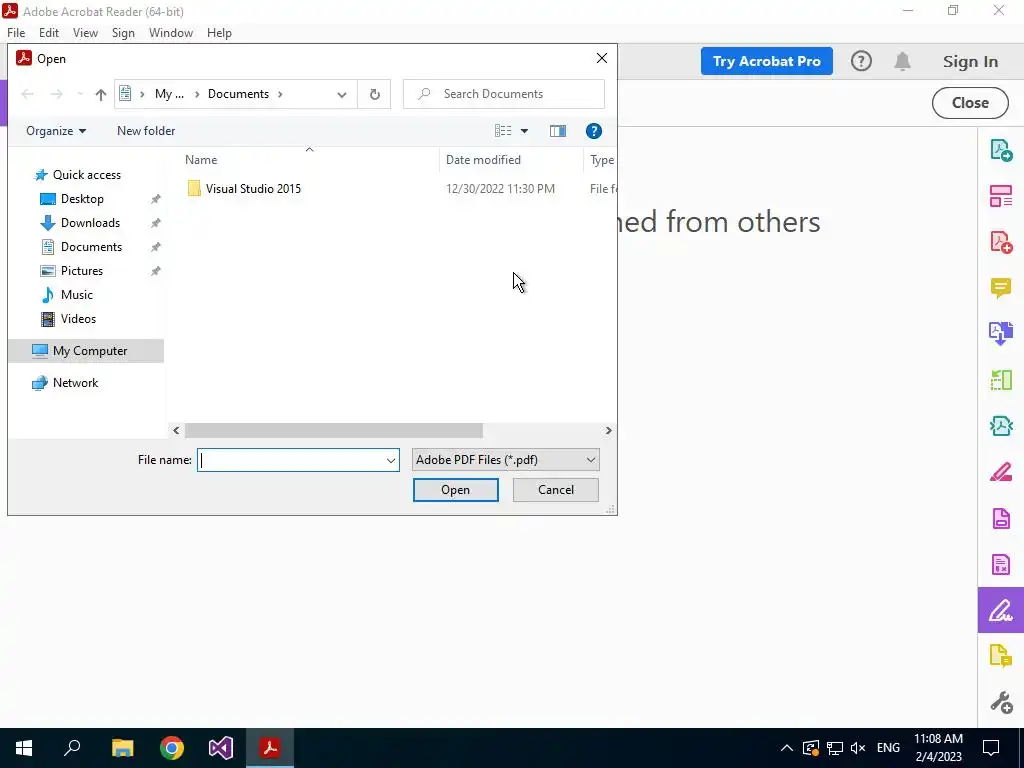Click the Search Documents field
This screenshot has height=768, width=1024.
[x=504, y=94]
